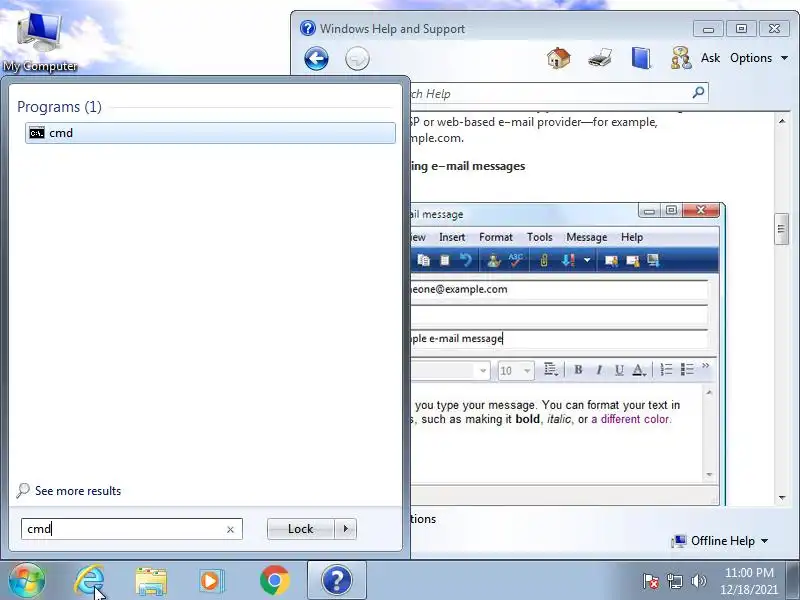Viewport: 800px width, 600px height.
Task: Click the set priority icon
Action: 568,260
